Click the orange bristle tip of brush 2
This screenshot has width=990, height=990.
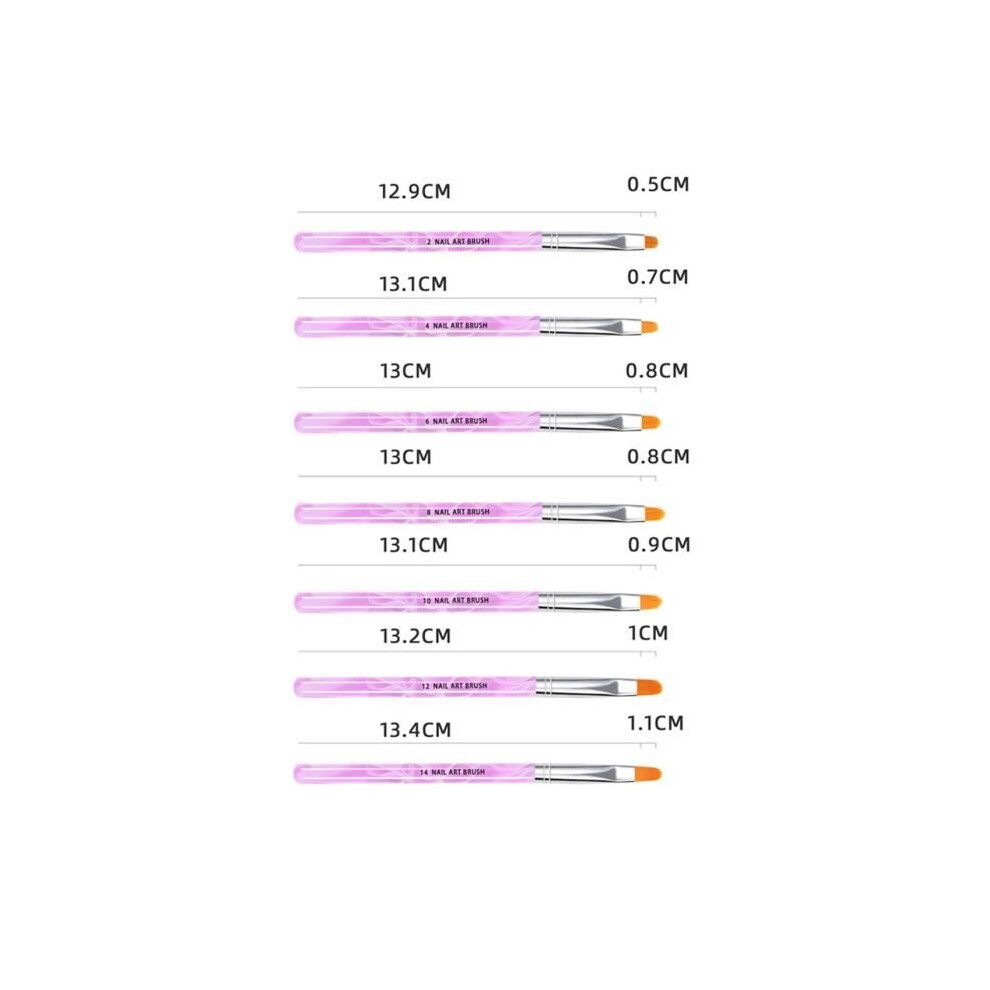651,242
